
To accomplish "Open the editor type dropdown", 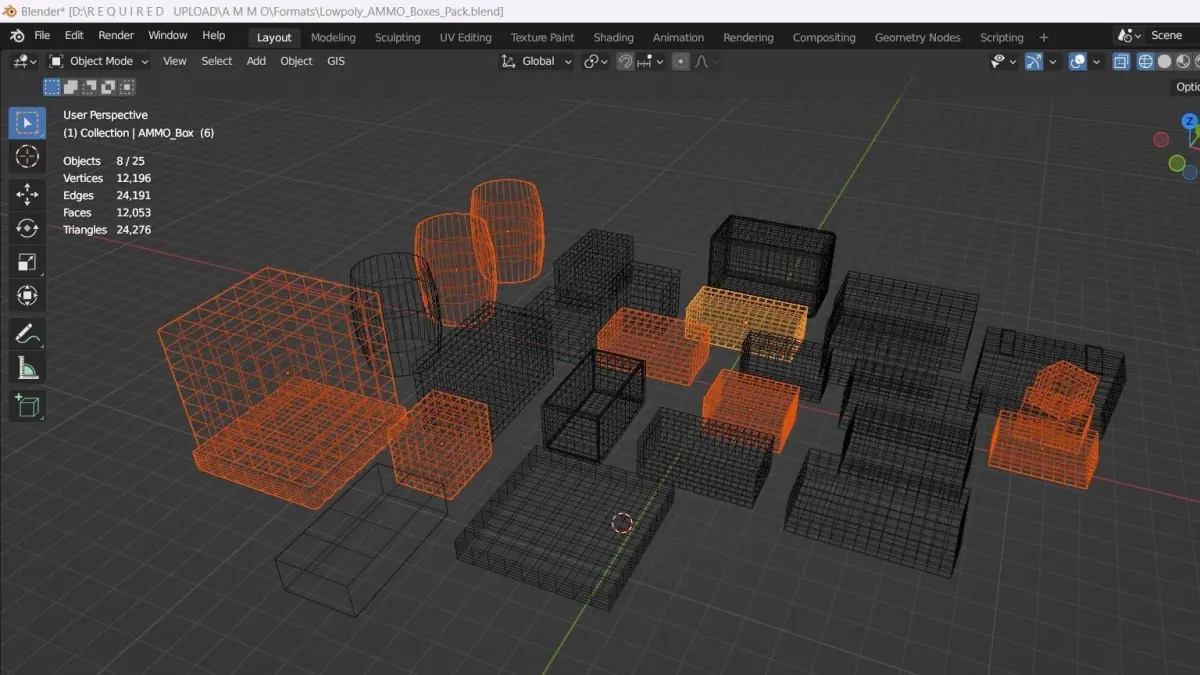I will (24, 61).
